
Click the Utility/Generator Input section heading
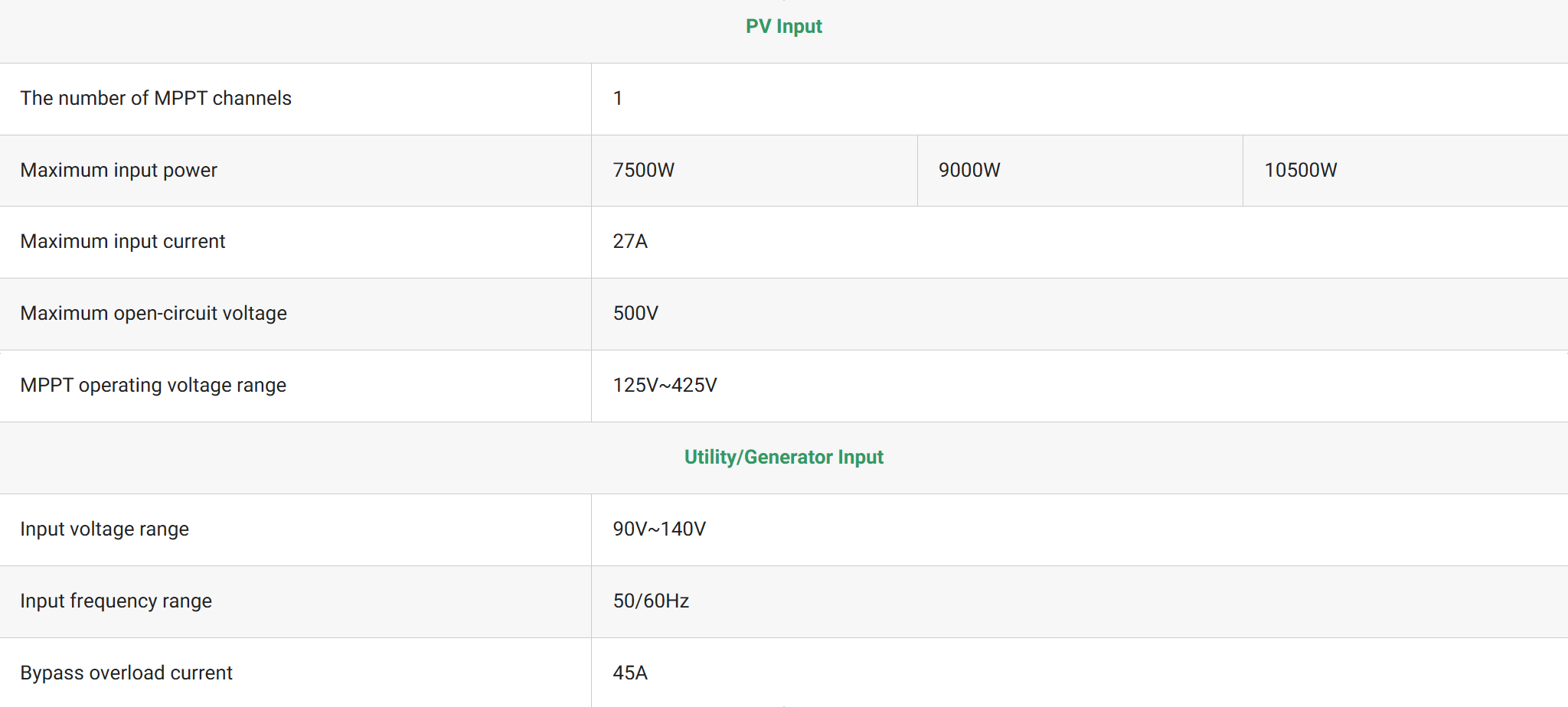click(x=783, y=458)
